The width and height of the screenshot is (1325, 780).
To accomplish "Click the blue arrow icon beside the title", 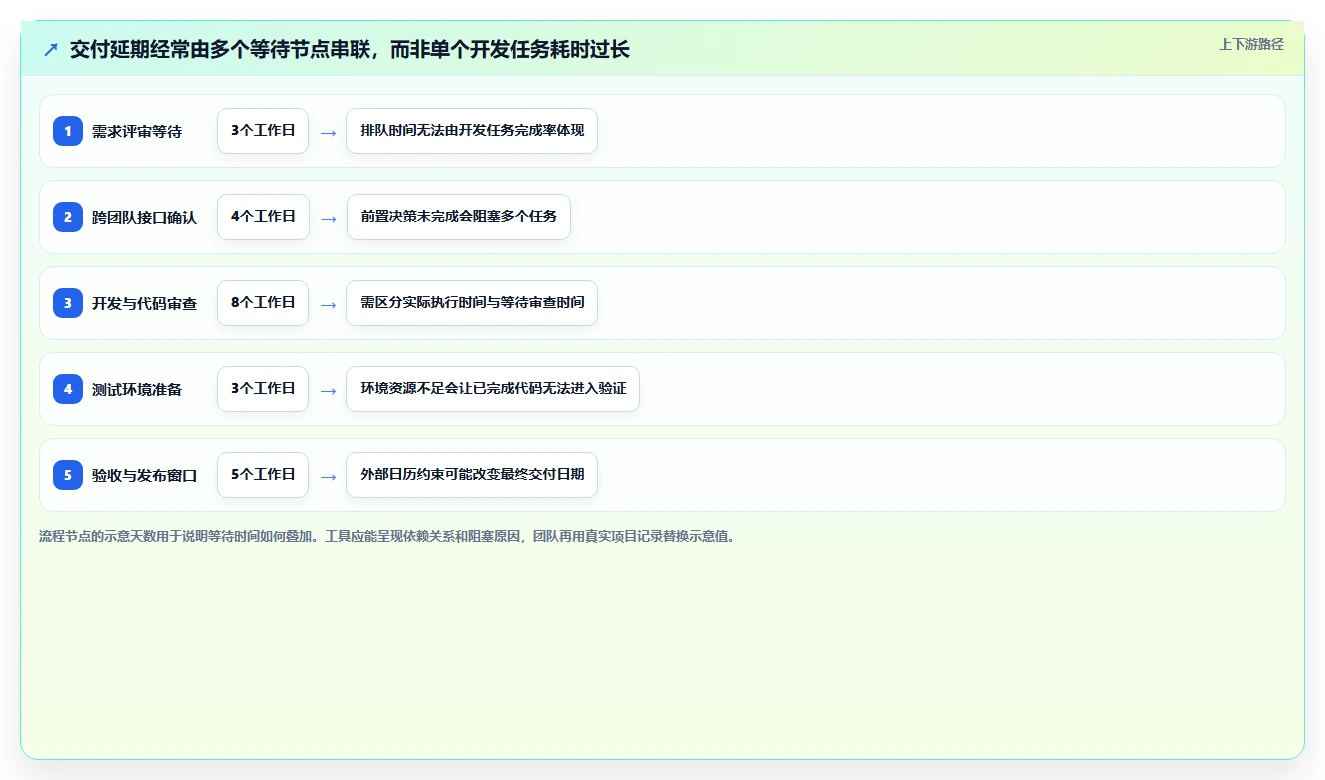I will coord(51,49).
